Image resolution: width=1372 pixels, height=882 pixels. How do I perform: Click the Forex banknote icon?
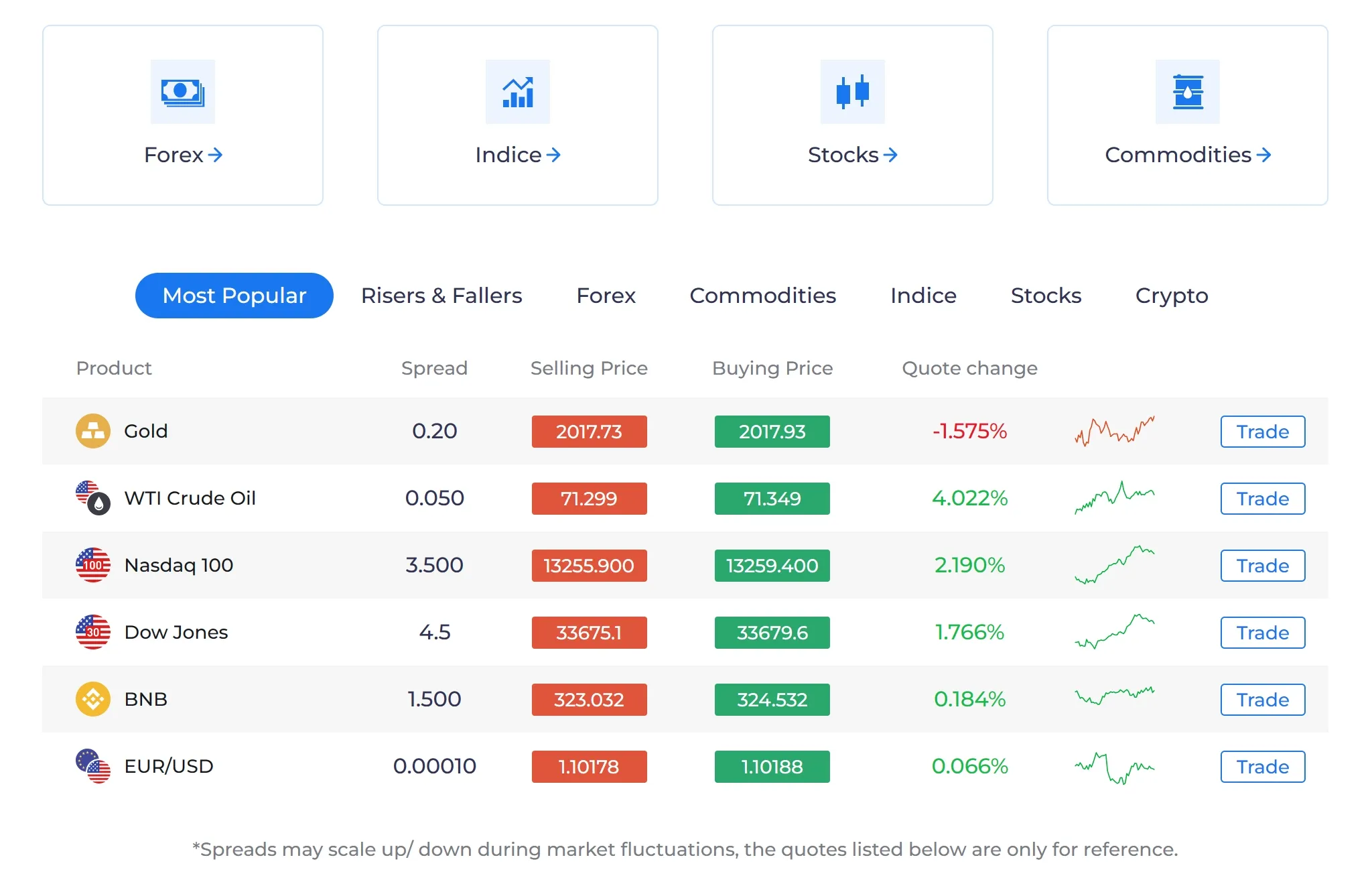[183, 92]
